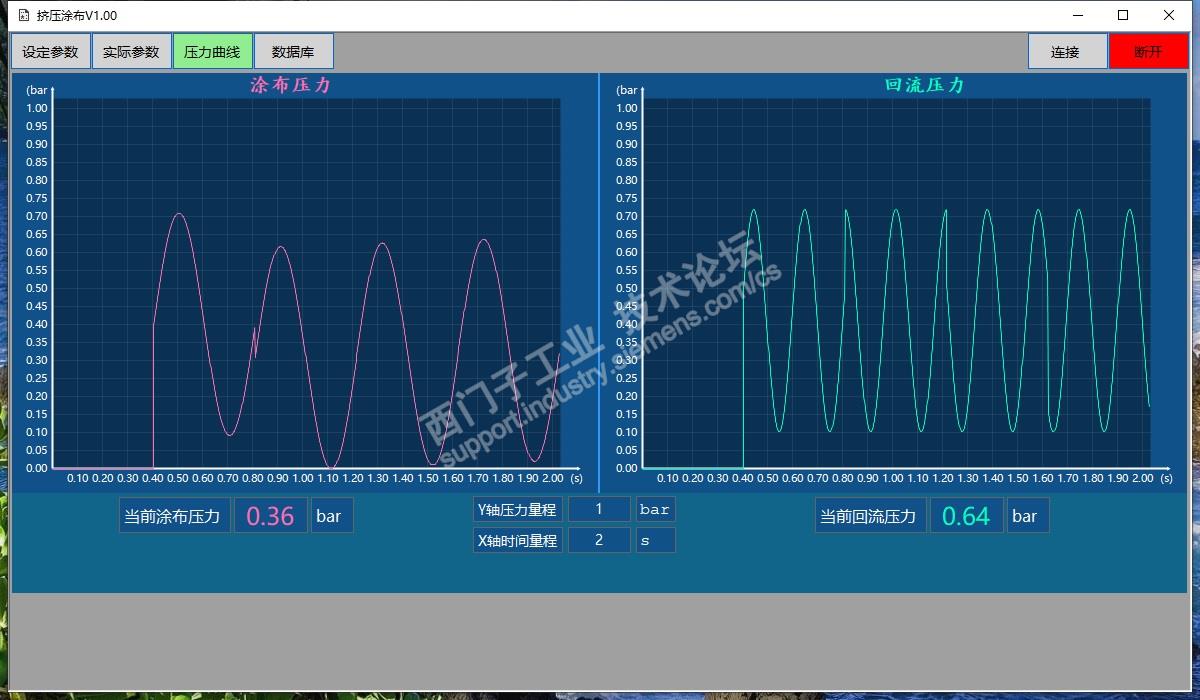Click the cyan 回流压力 curve plot area
The width and height of the screenshot is (1200, 700).
point(897,283)
